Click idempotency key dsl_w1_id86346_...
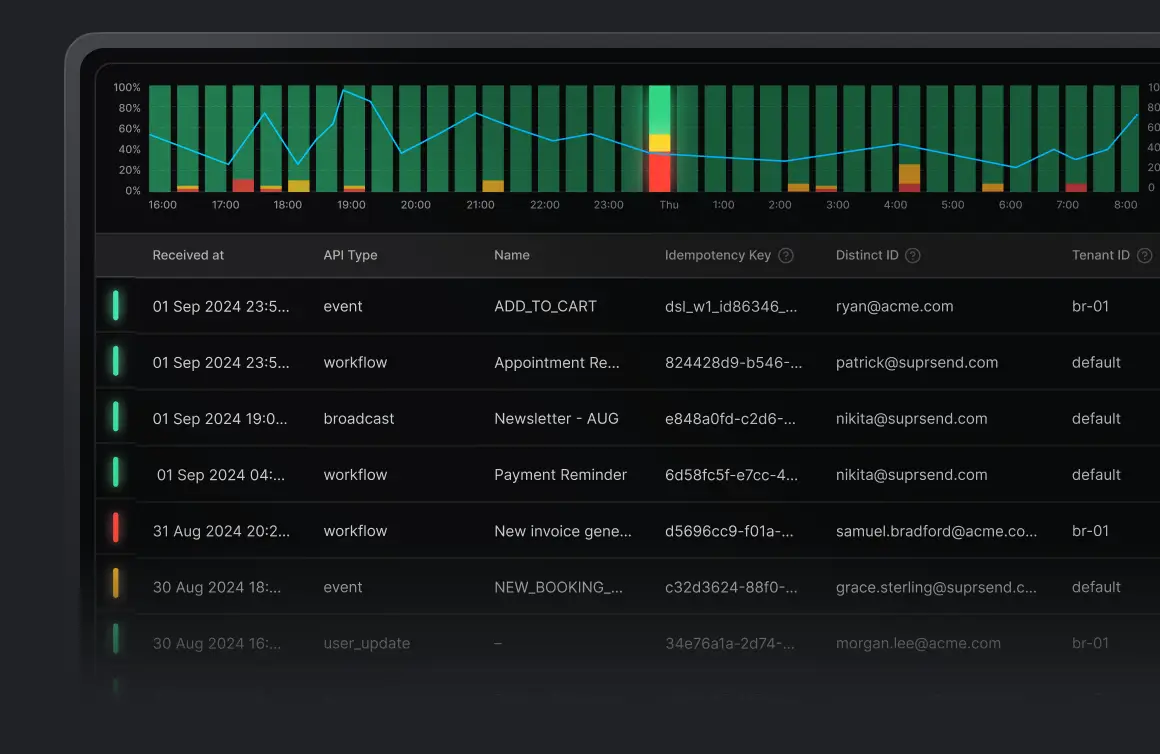1160x754 pixels. pos(731,306)
